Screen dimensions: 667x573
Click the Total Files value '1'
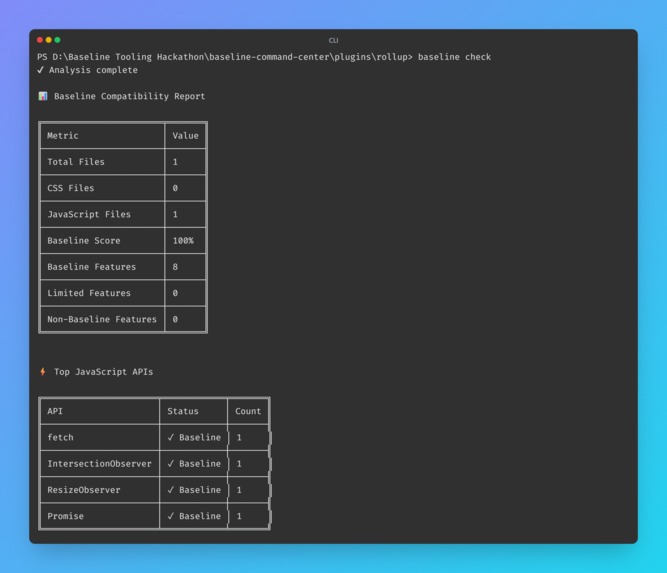pos(175,162)
